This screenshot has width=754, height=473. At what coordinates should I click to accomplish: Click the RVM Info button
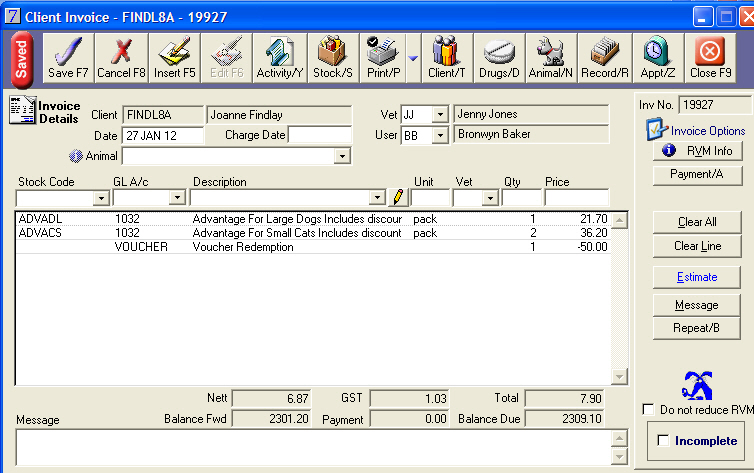(698, 151)
